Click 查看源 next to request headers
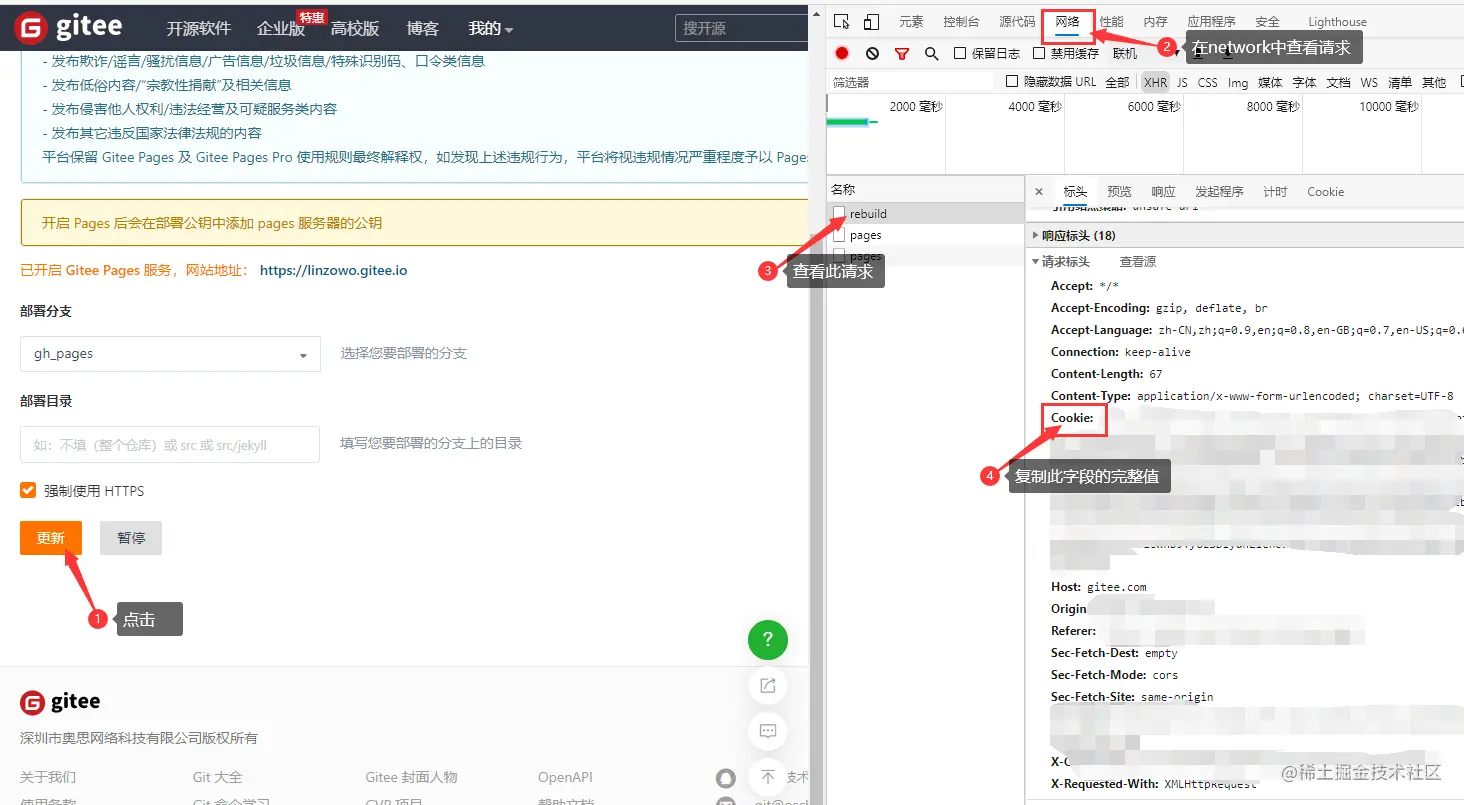 pyautogui.click(x=1138, y=262)
